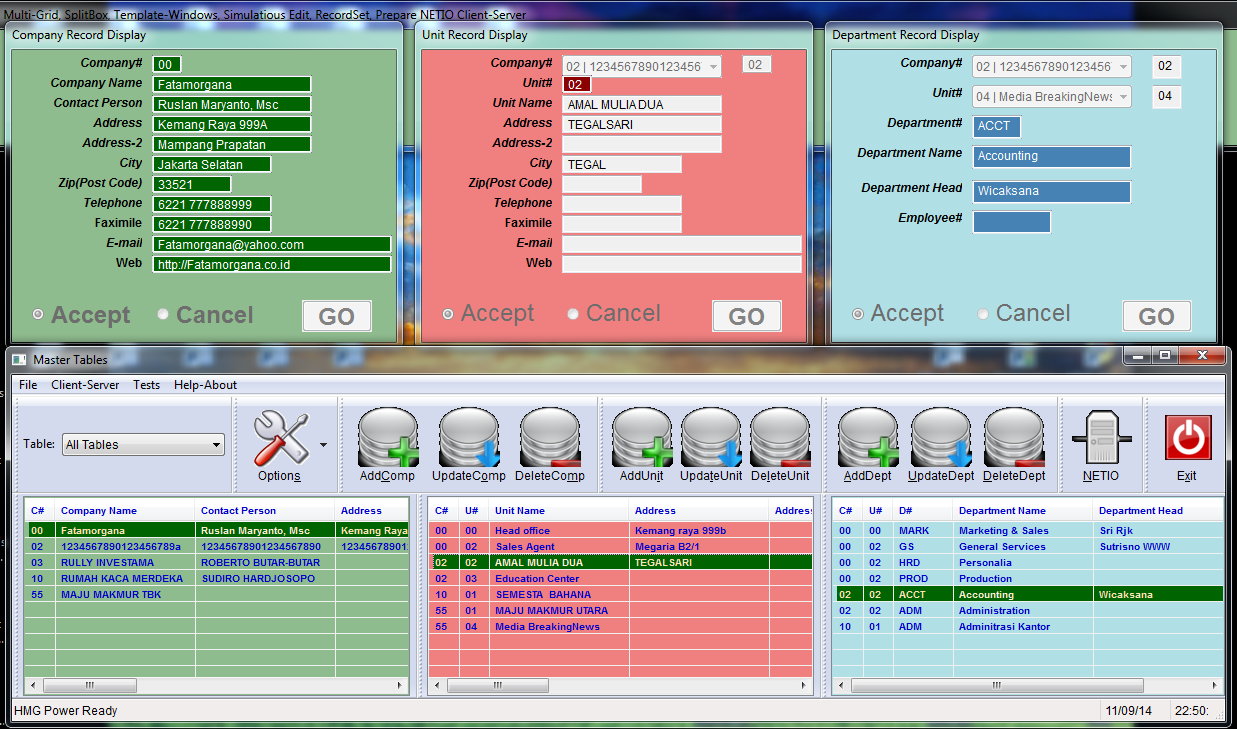Click the UpdateDept database icon

940,438
